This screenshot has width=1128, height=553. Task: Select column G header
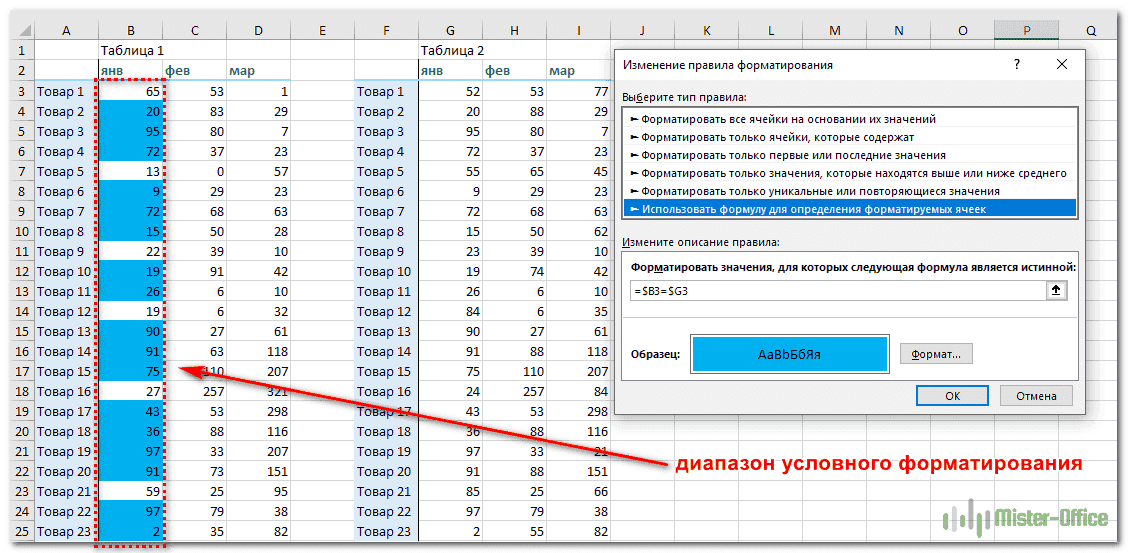point(450,31)
